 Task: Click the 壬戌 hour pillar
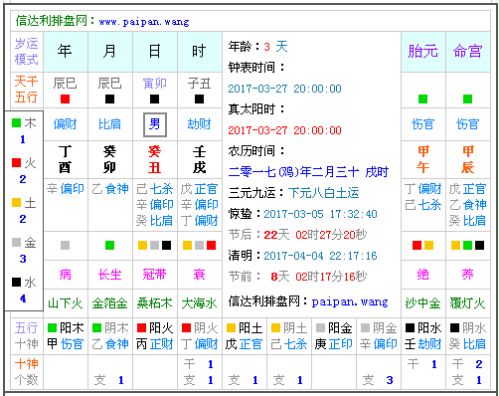pos(199,159)
